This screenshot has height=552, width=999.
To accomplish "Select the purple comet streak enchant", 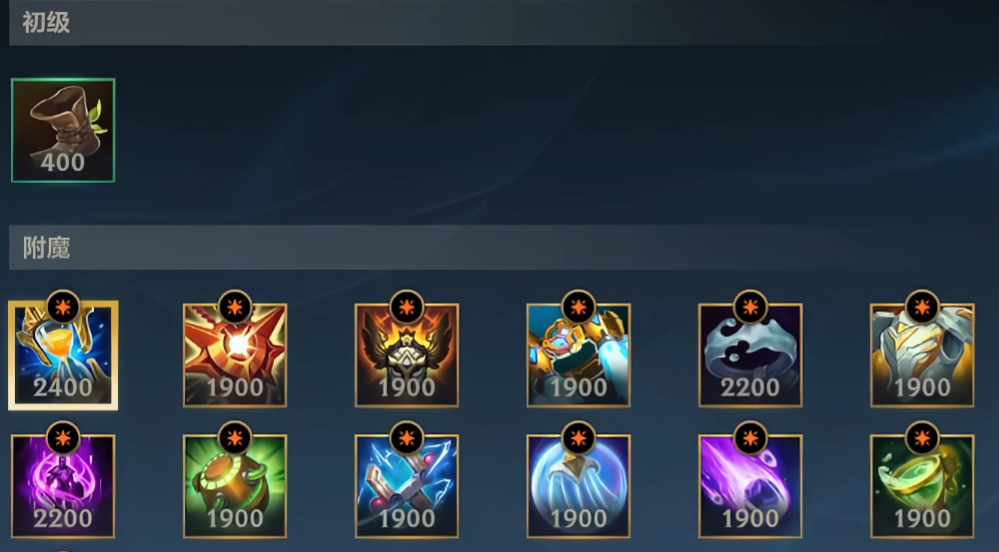I will coord(751,486).
